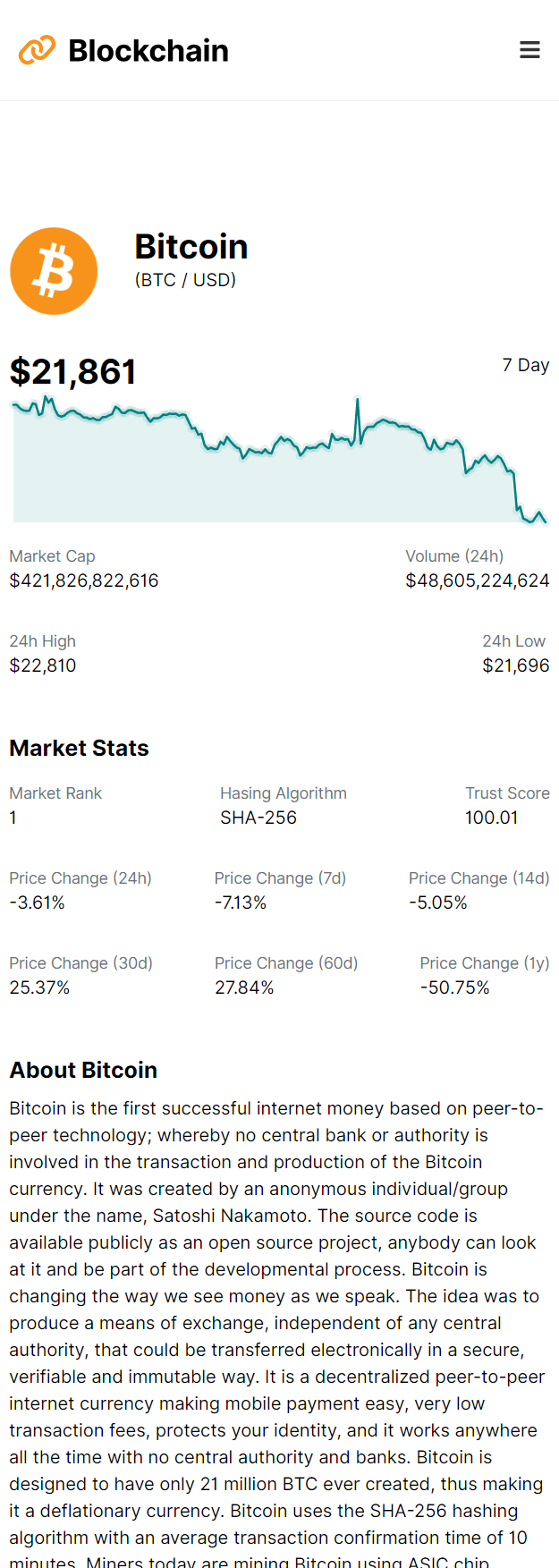
Task: Select the Volume (24h) value
Action: [x=477, y=581]
